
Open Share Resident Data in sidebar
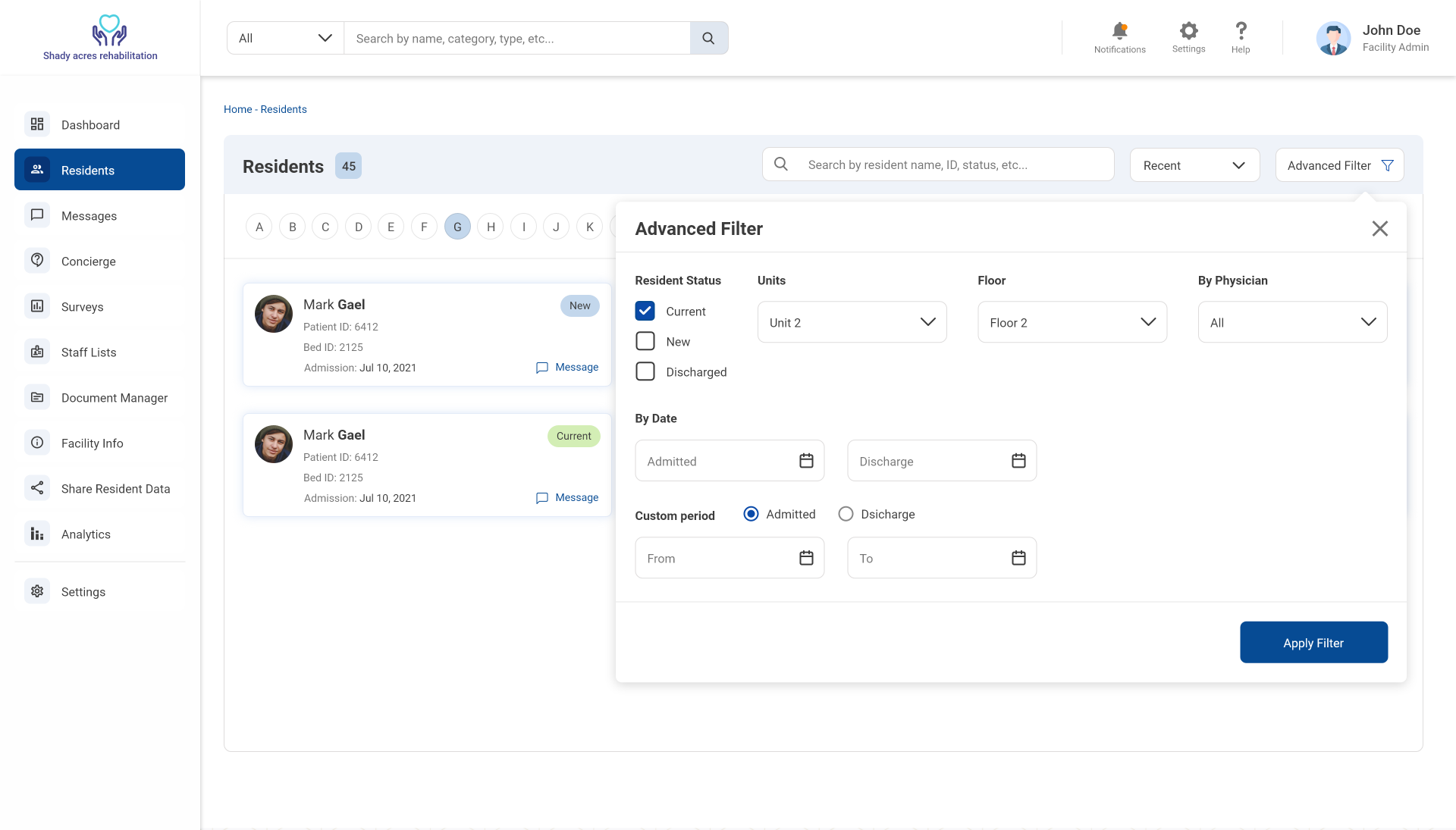click(115, 489)
